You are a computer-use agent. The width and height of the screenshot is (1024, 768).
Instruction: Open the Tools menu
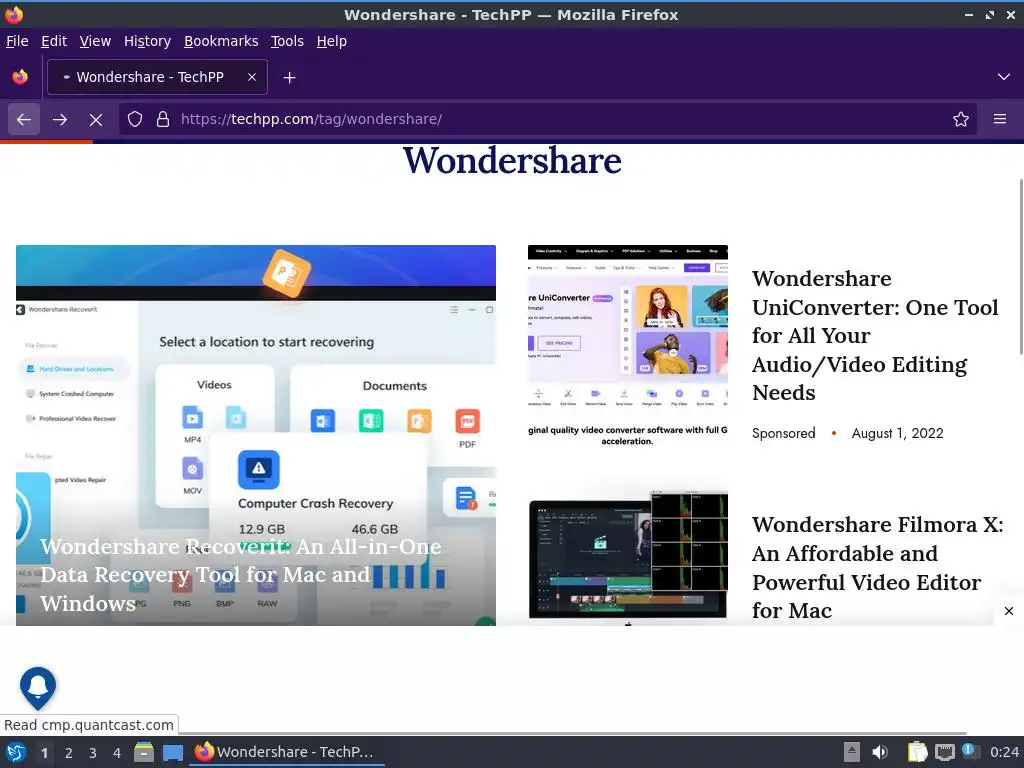coord(287,41)
